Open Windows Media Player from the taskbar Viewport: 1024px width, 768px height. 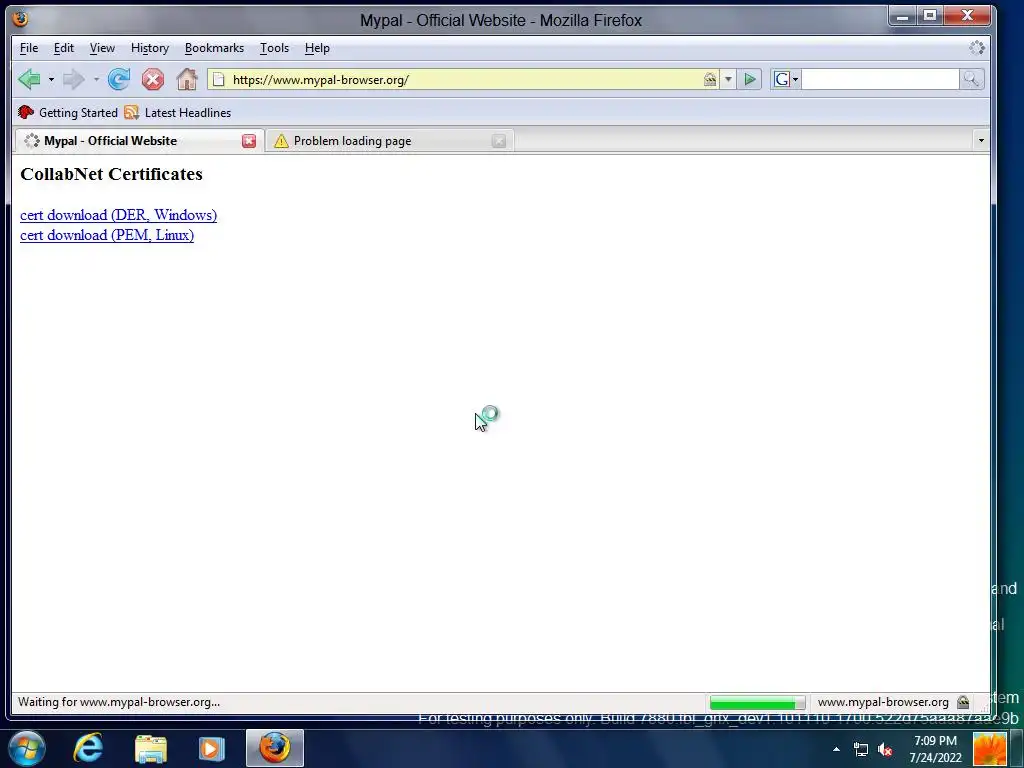[x=212, y=748]
